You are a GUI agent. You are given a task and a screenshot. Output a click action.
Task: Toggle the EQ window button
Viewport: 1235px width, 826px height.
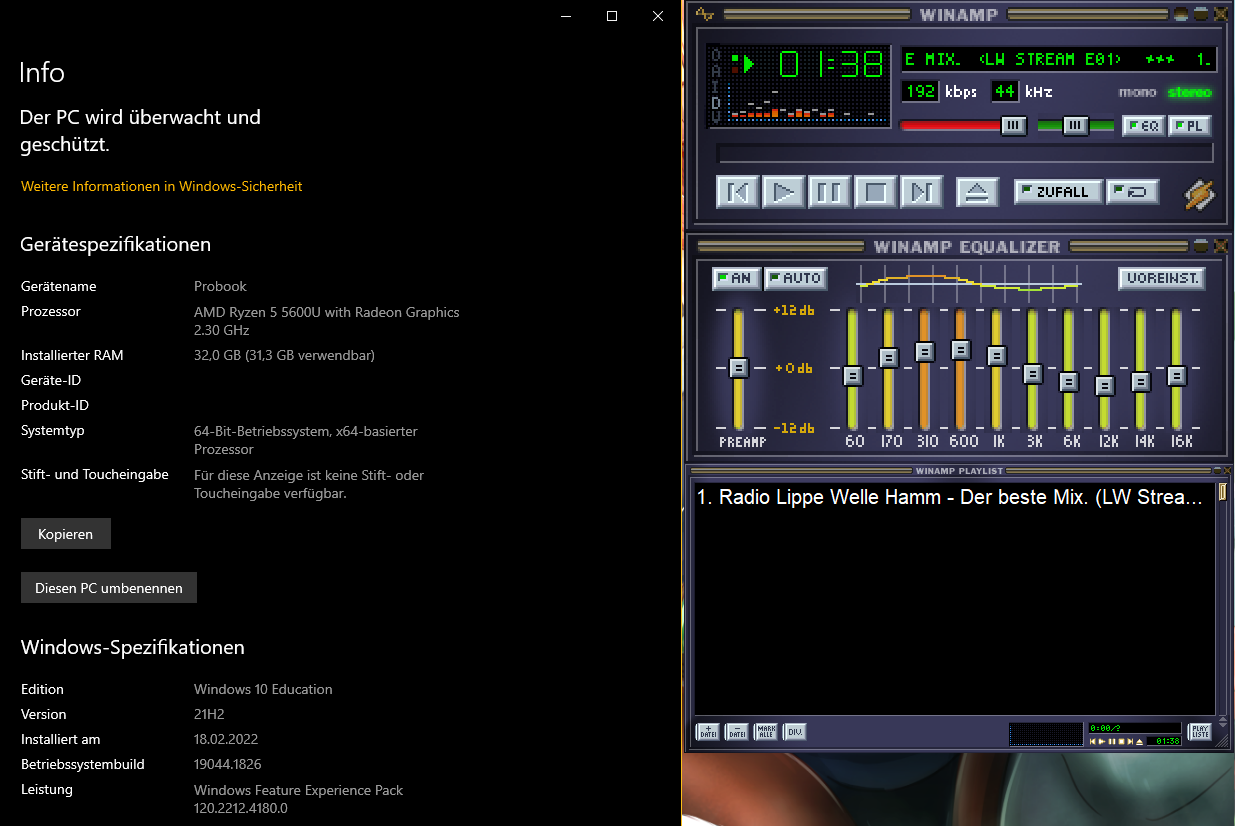click(1144, 126)
